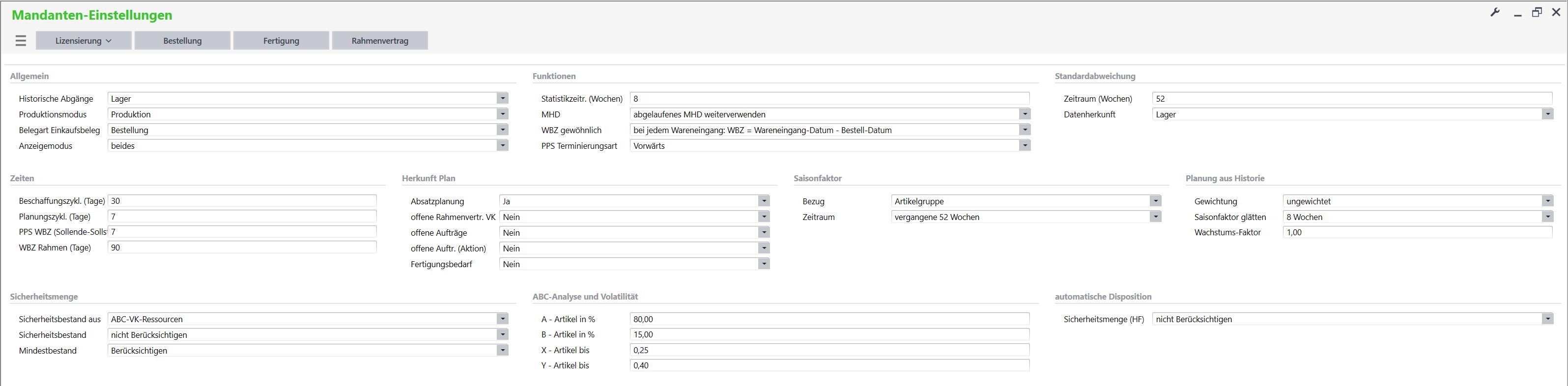Focus the A - Artikel in % field
This screenshot has width=1568, height=386.
(829, 319)
